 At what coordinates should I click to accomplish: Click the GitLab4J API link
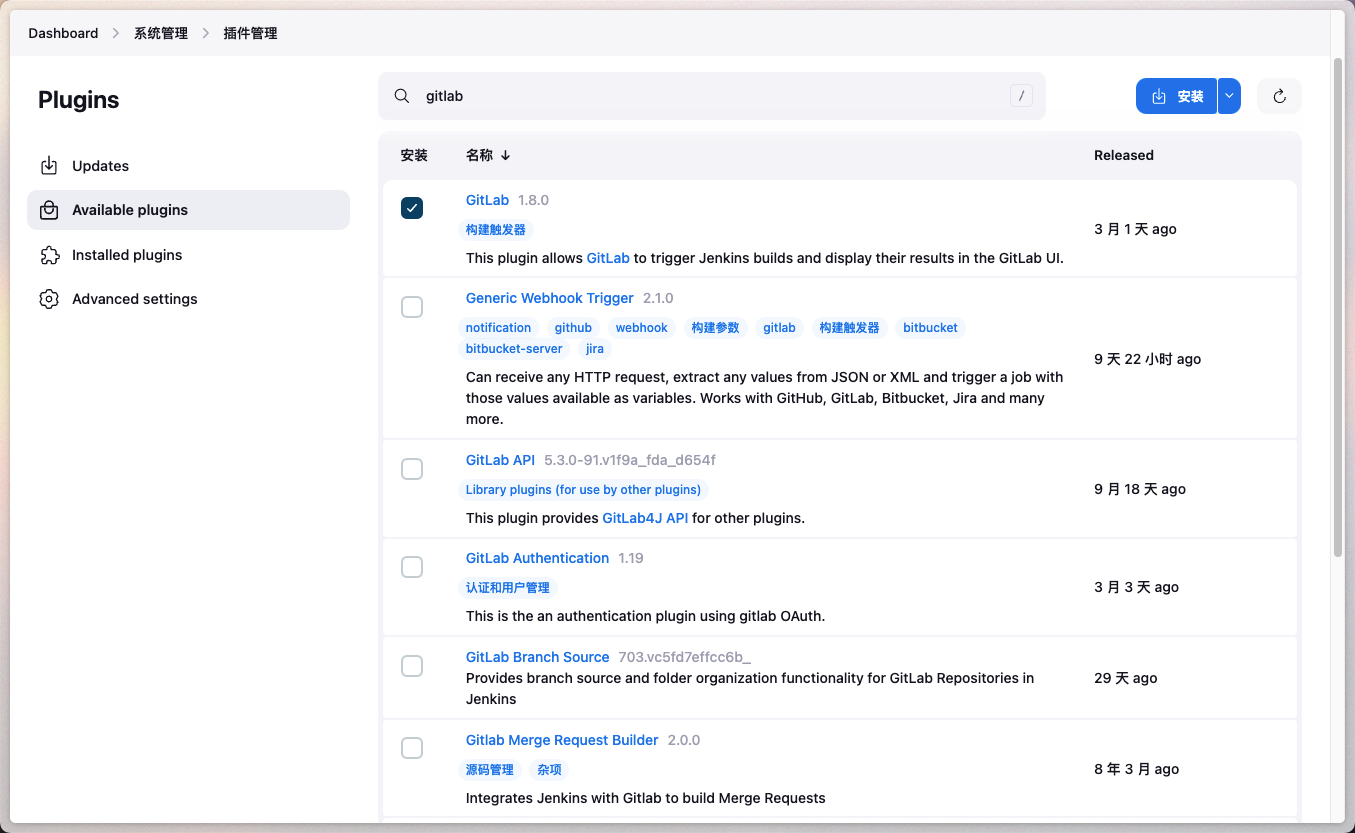click(x=645, y=518)
